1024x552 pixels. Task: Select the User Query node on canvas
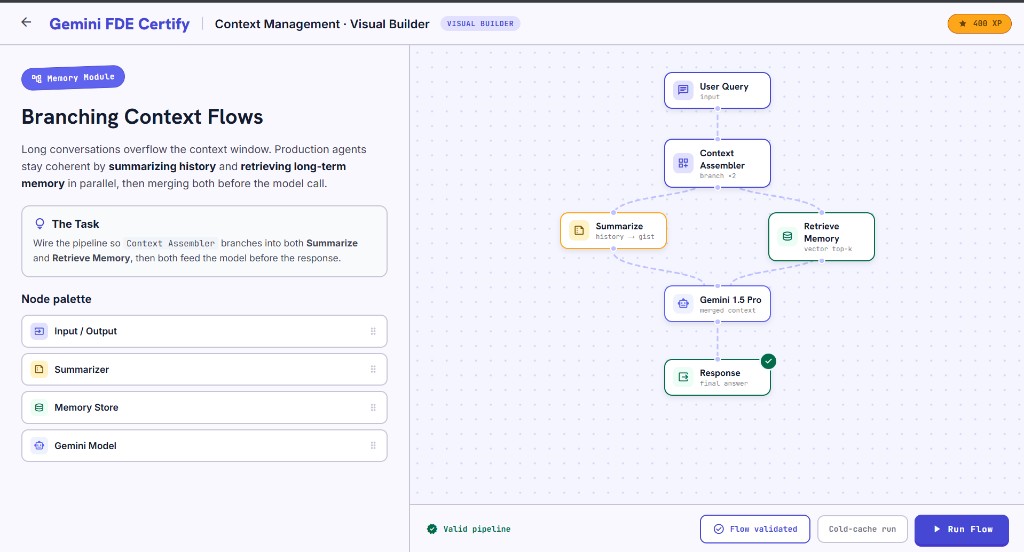tap(717, 90)
